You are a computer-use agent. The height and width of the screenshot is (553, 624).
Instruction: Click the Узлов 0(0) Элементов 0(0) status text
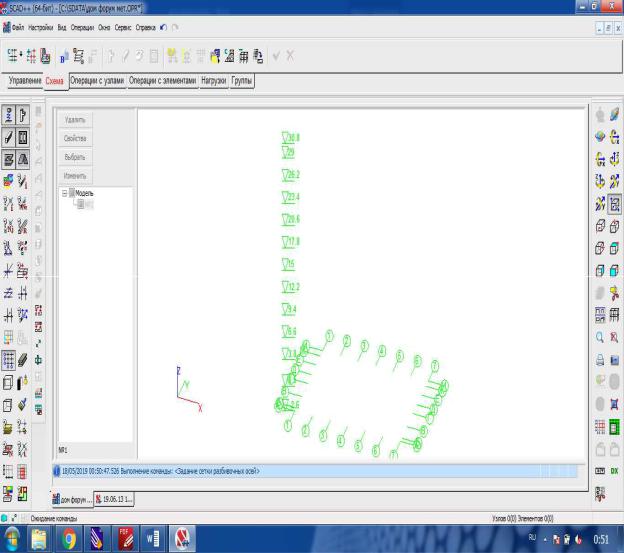tap(523, 518)
